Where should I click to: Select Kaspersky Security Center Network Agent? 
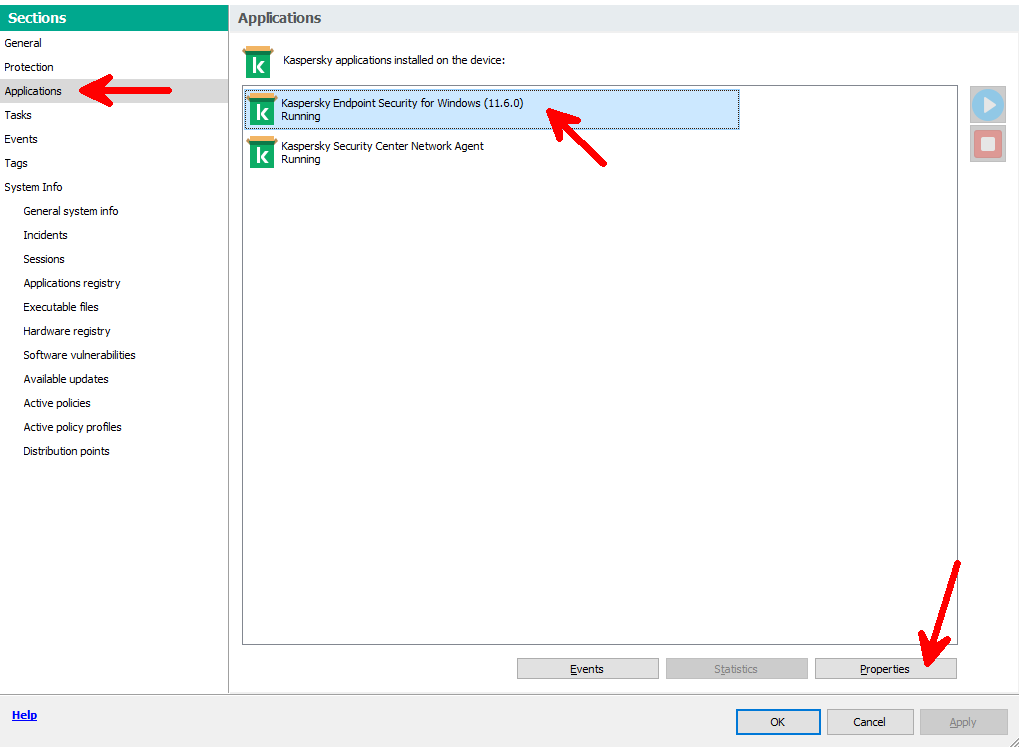(x=492, y=153)
